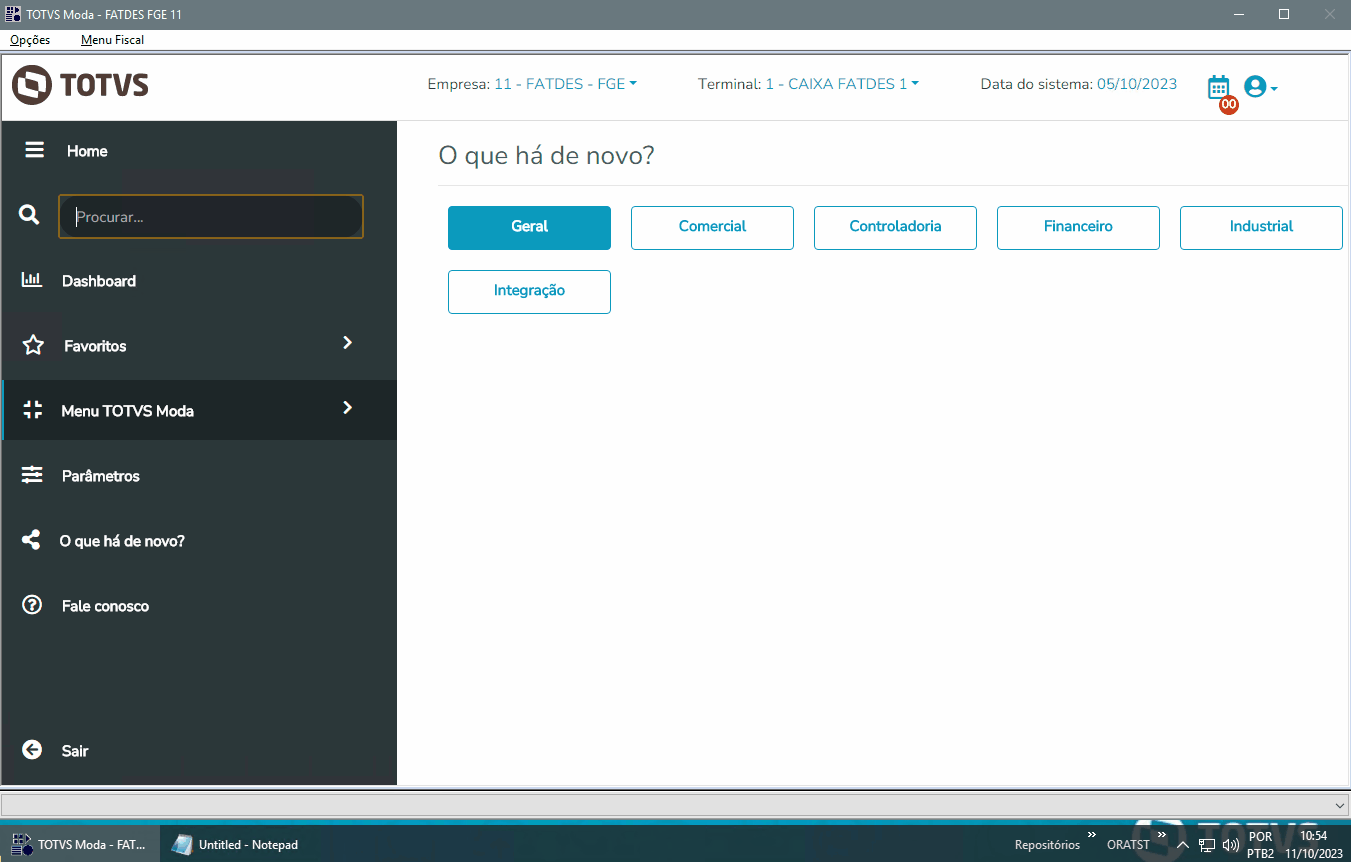
Task: Go to Home in the sidebar
Action: pyautogui.click(x=87, y=151)
